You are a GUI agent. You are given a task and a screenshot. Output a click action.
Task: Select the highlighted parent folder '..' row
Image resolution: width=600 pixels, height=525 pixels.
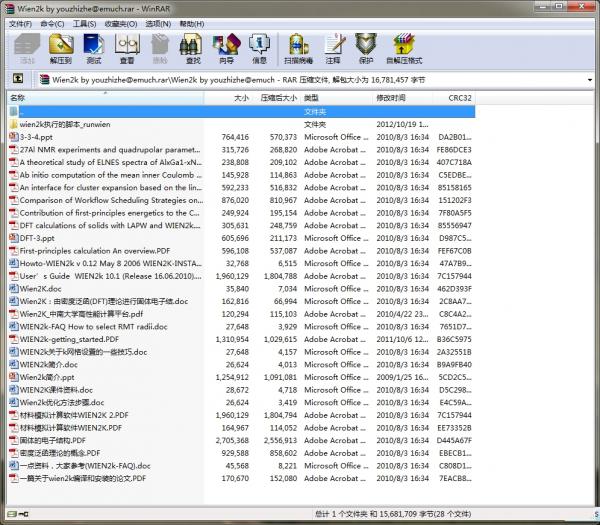point(241,111)
